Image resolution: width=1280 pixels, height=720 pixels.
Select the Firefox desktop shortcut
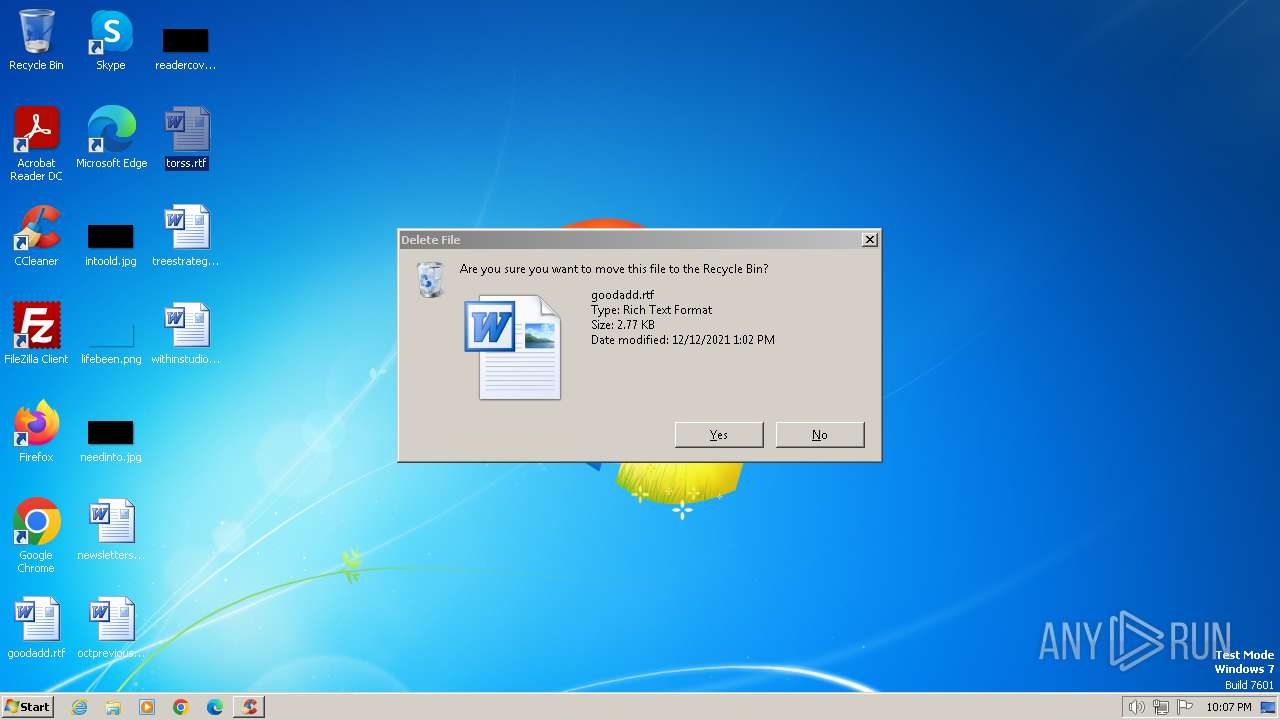click(36, 432)
